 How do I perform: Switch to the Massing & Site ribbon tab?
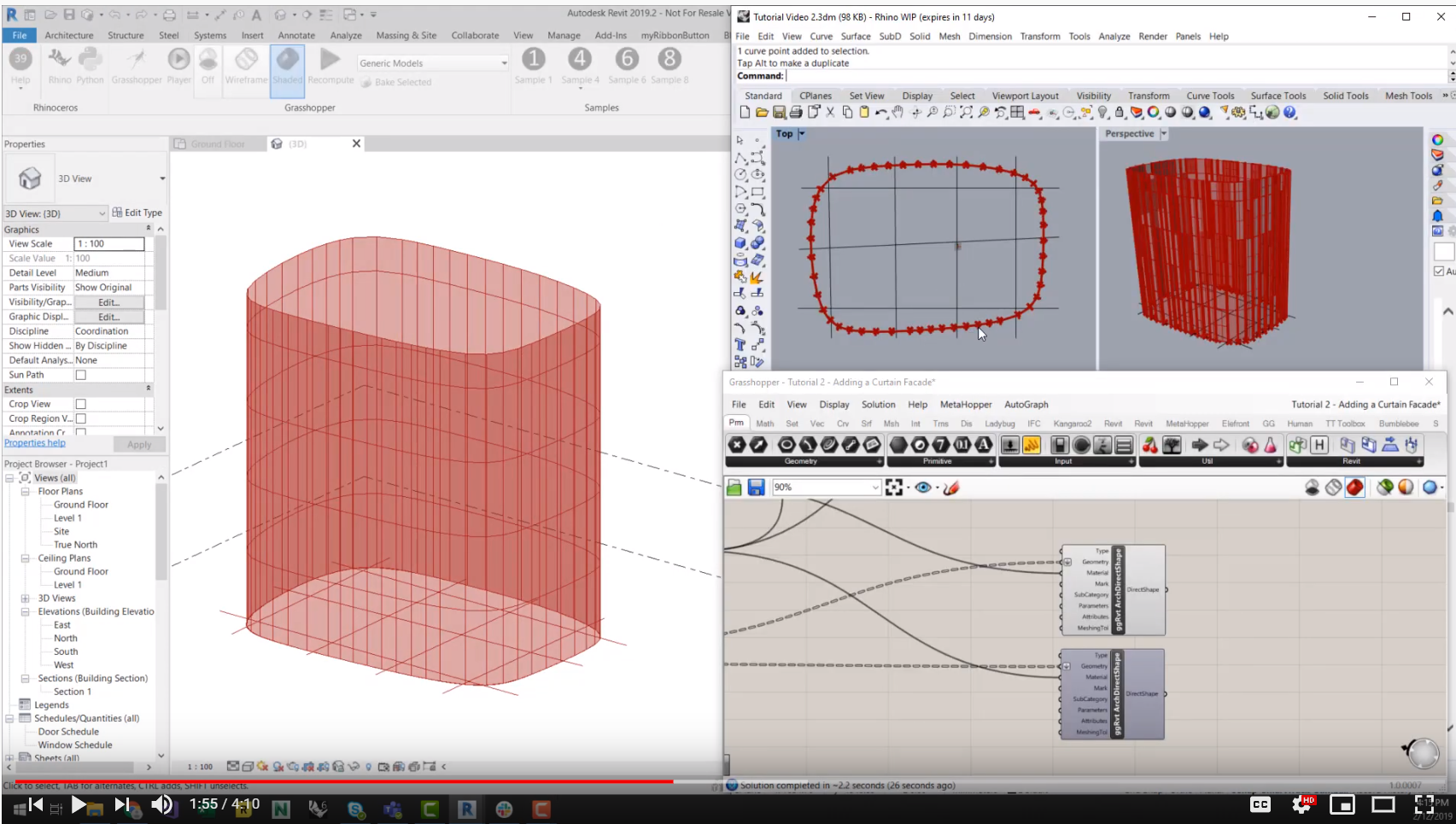pyautogui.click(x=406, y=35)
